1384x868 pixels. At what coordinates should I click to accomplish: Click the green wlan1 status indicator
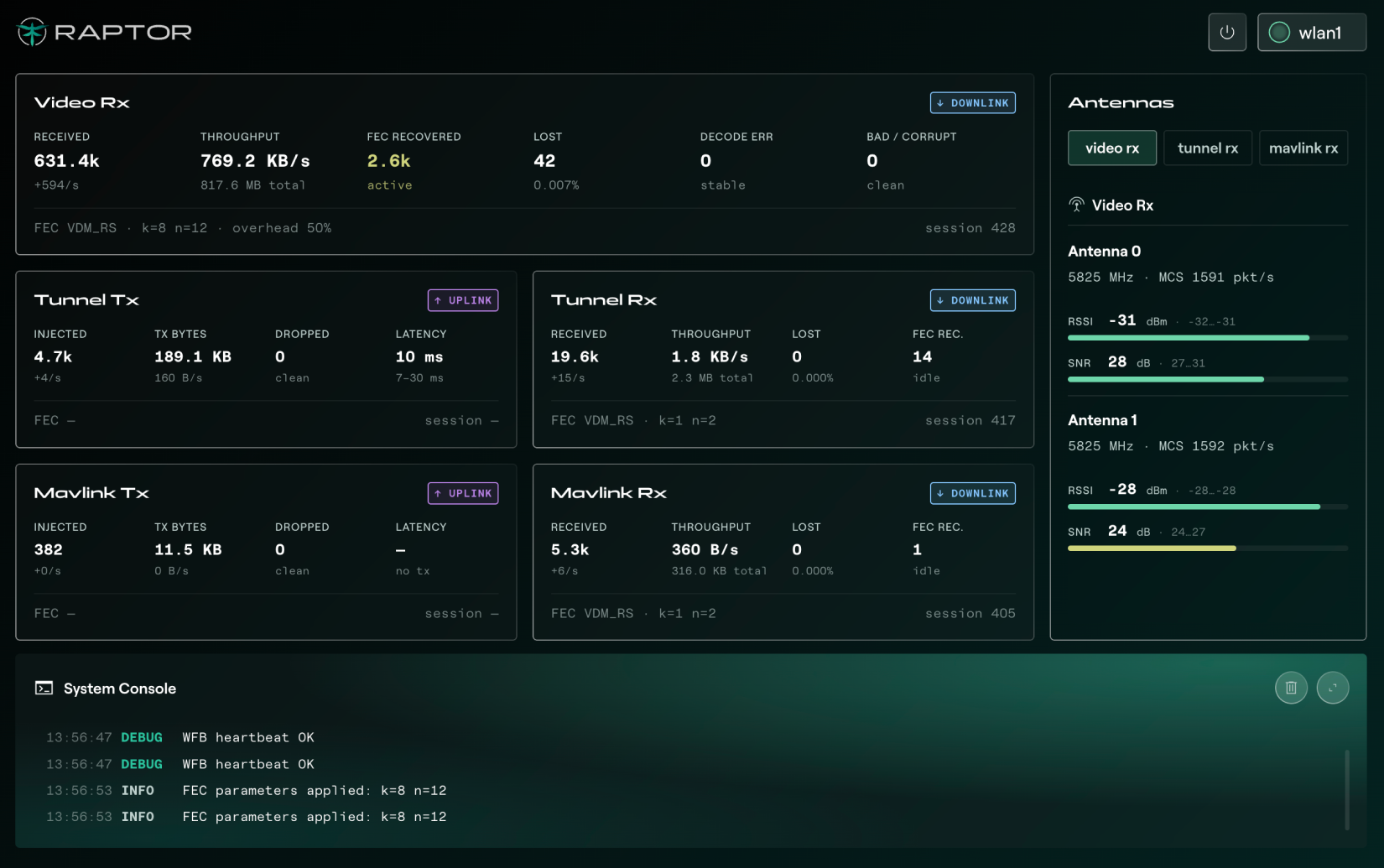click(x=1279, y=33)
